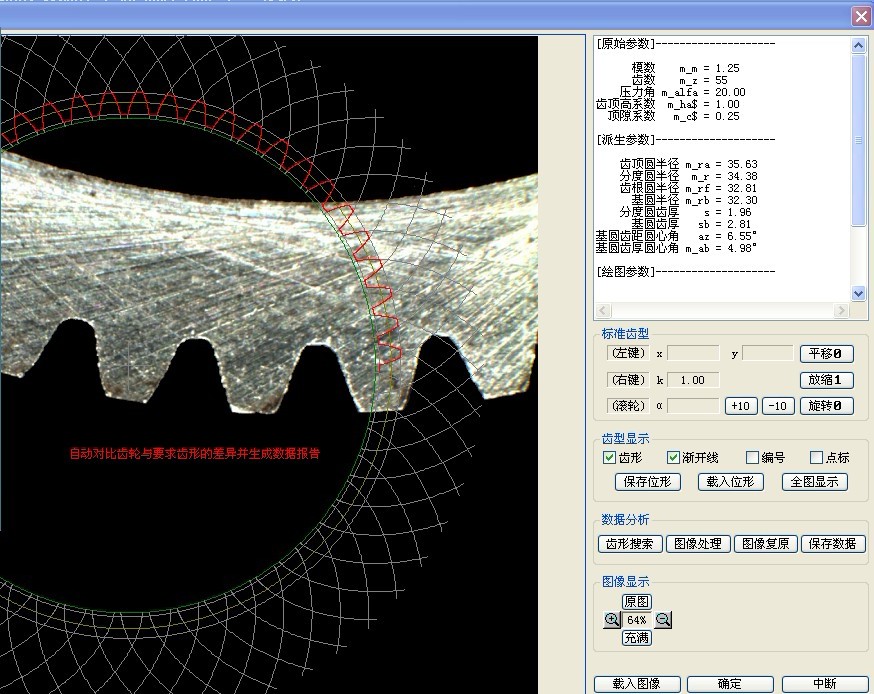Click 图像复原 button
Viewport: 874px width, 694px height.
click(x=766, y=543)
